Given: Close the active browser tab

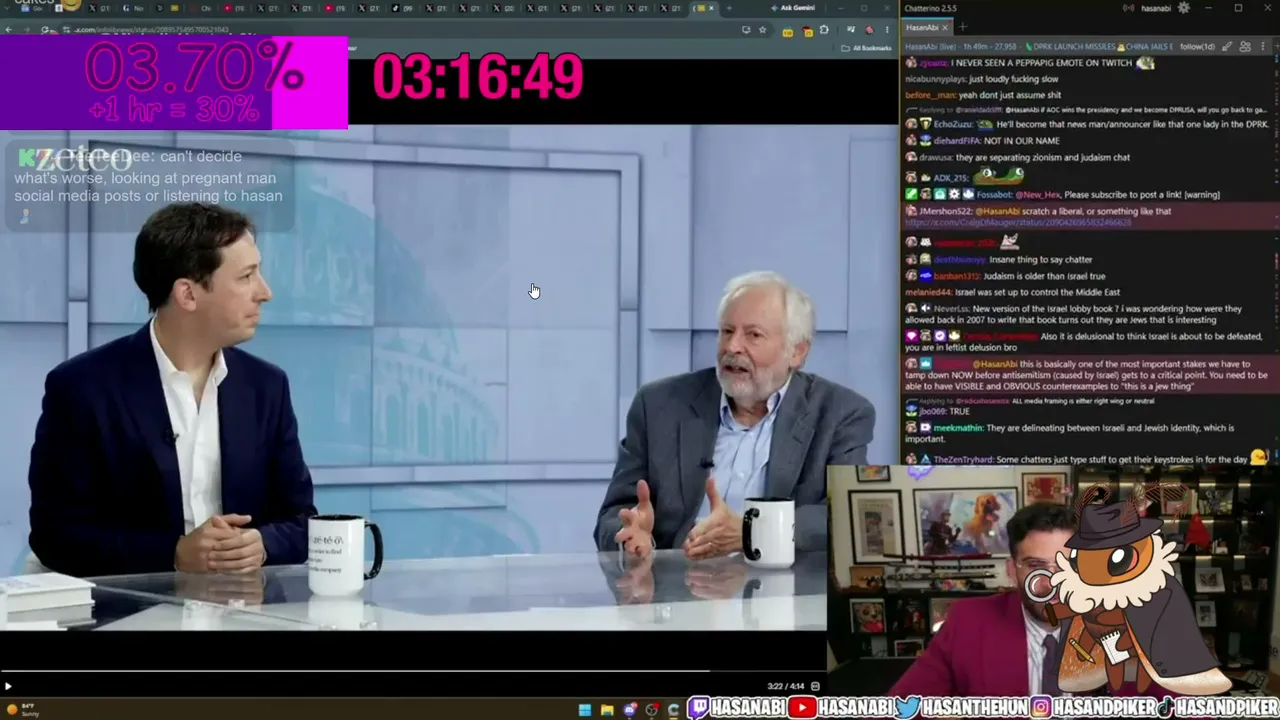Looking at the screenshot, I should tap(711, 8).
